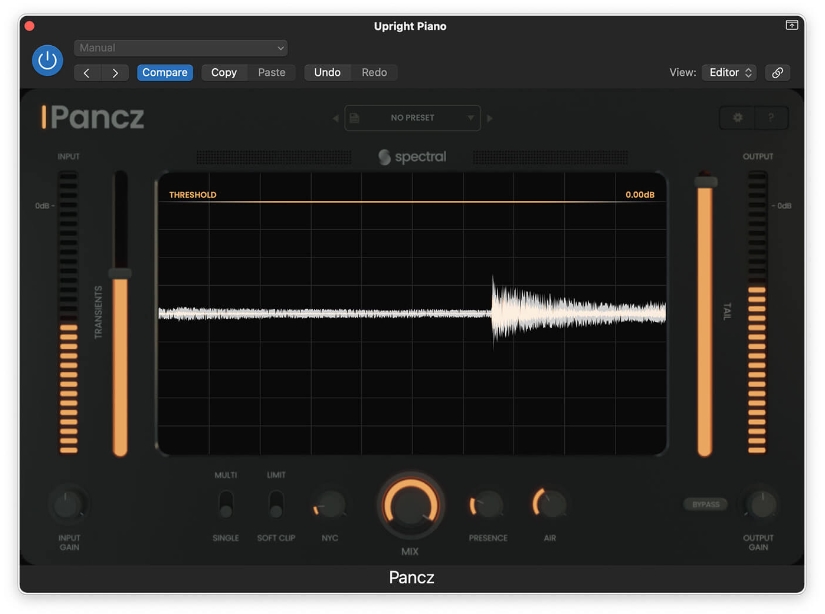Click the Tail slider handle
Screen dimensions: 825x614
(x=705, y=182)
